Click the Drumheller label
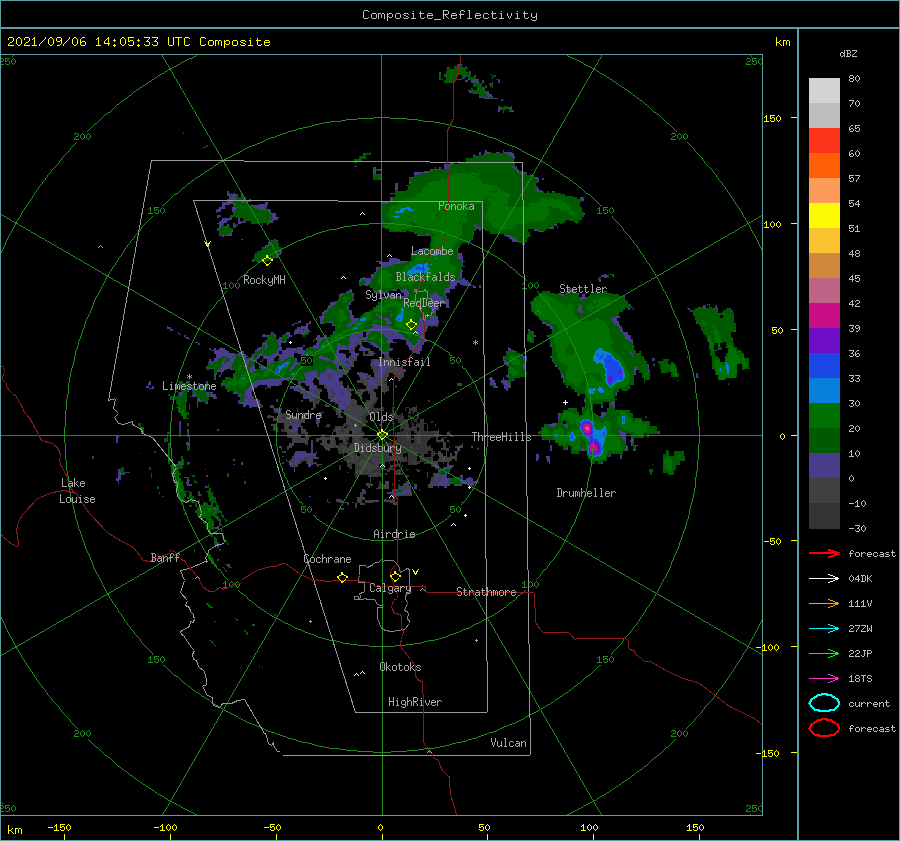900x841 pixels. point(586,493)
